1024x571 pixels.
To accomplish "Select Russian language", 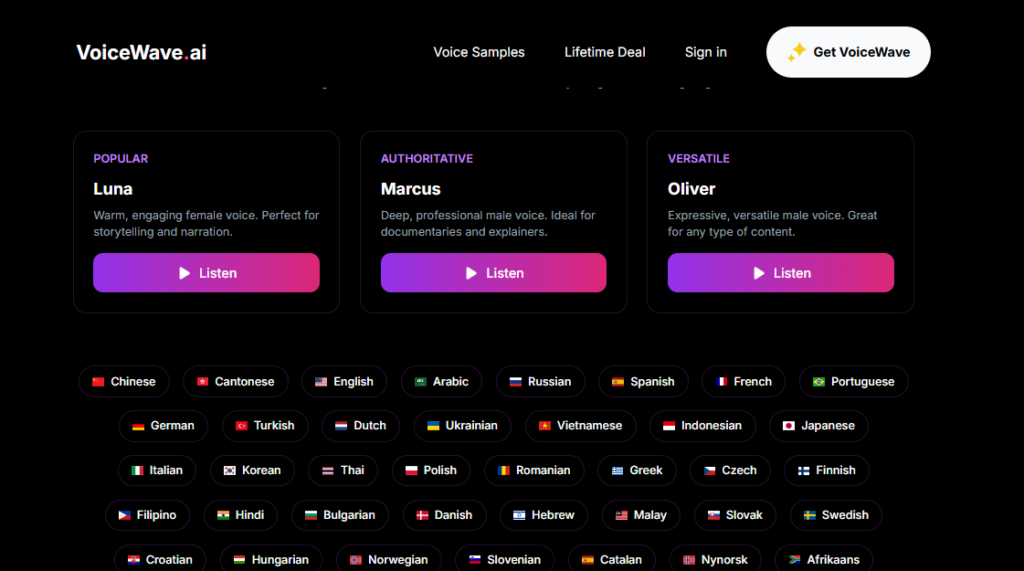I will click(541, 382).
